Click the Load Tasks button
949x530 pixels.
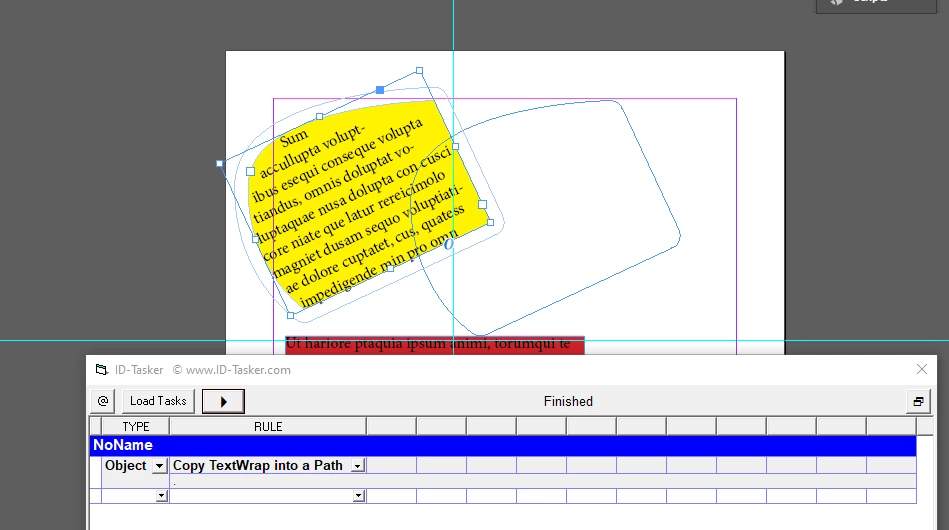(x=158, y=401)
